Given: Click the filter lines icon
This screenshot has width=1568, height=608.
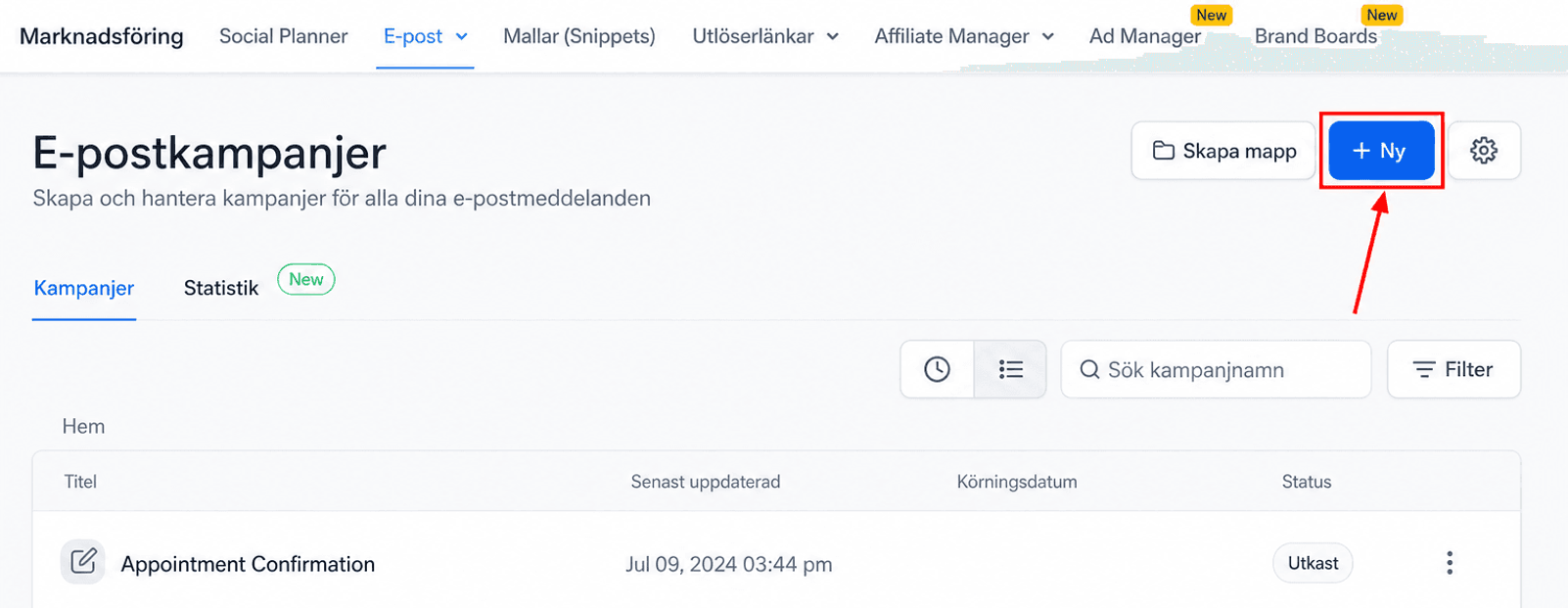Looking at the screenshot, I should pos(1424,370).
